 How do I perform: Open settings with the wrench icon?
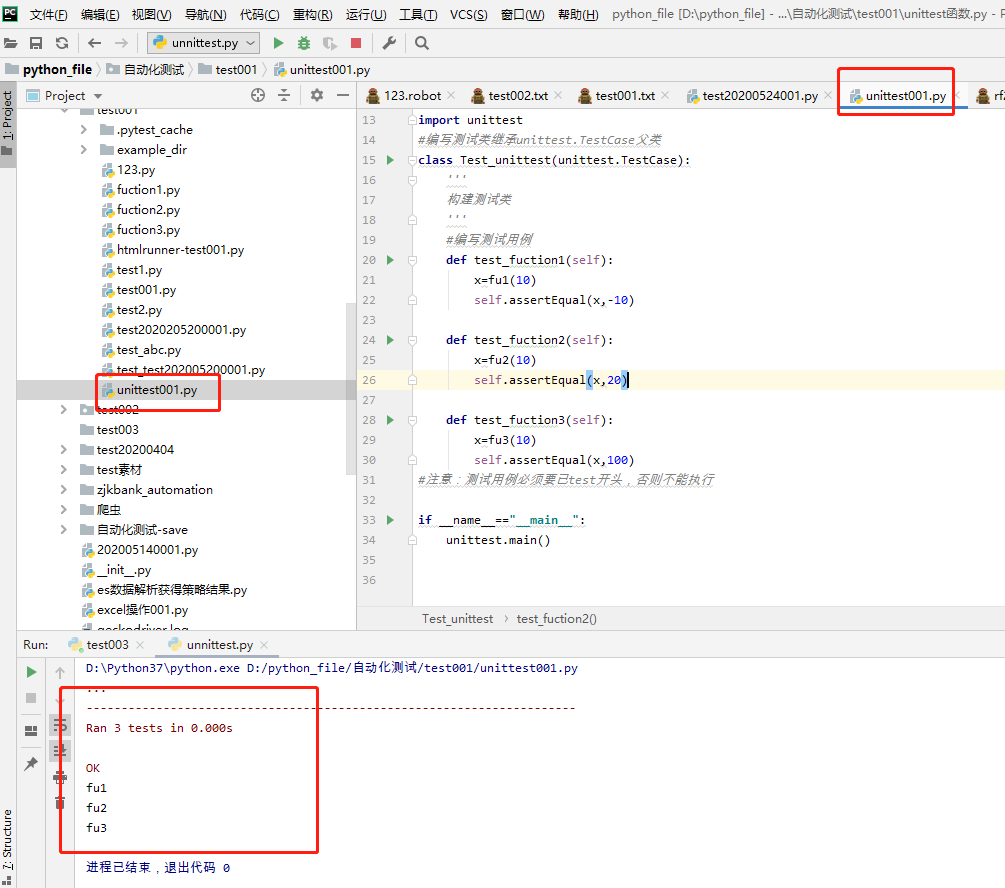tap(389, 43)
